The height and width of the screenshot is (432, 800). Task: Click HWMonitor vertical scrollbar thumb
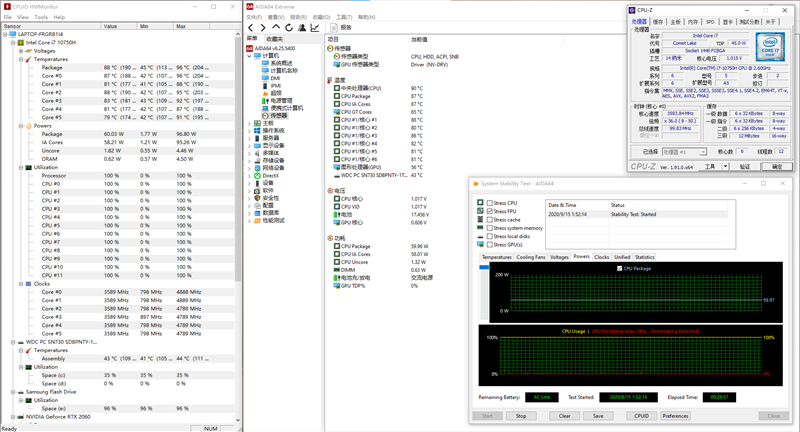tap(238, 158)
